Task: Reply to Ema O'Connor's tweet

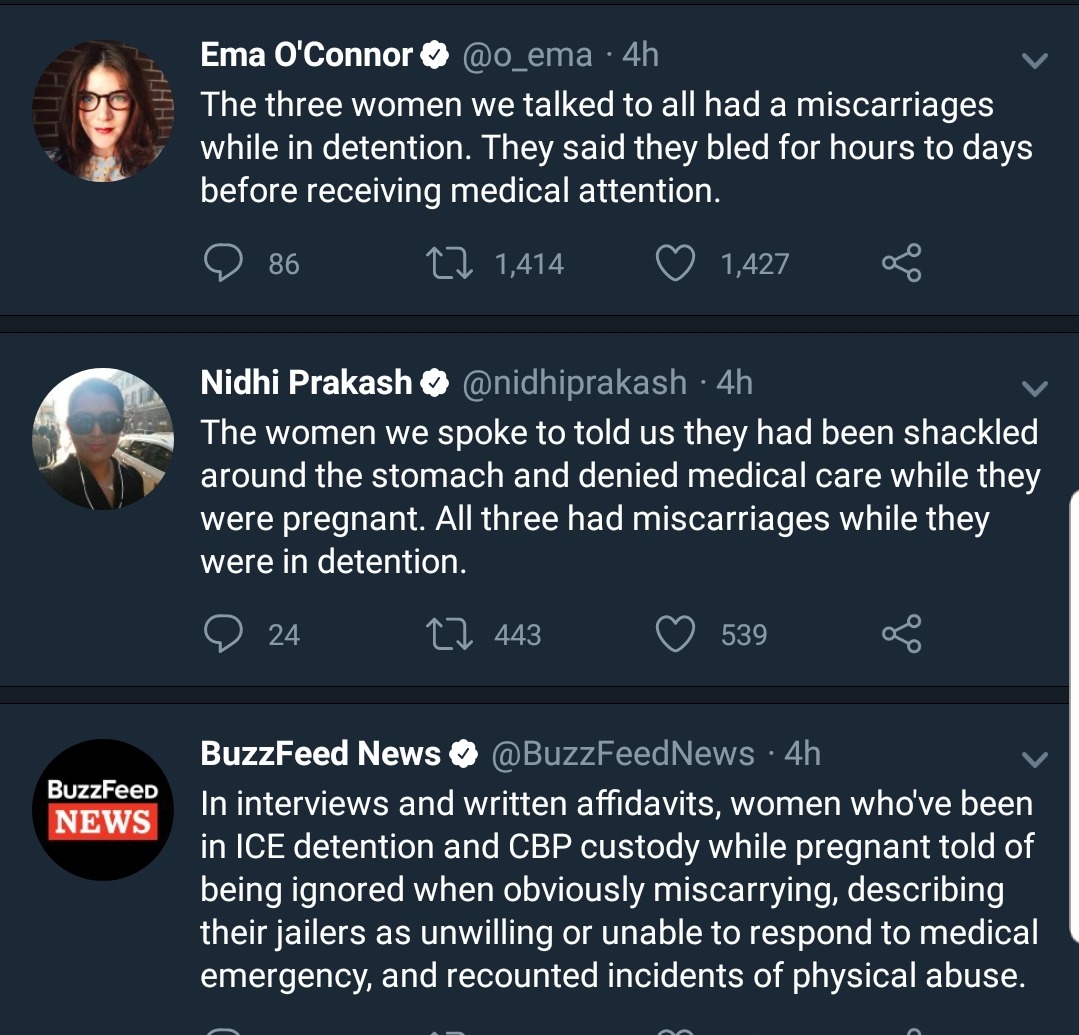Action: pos(224,263)
